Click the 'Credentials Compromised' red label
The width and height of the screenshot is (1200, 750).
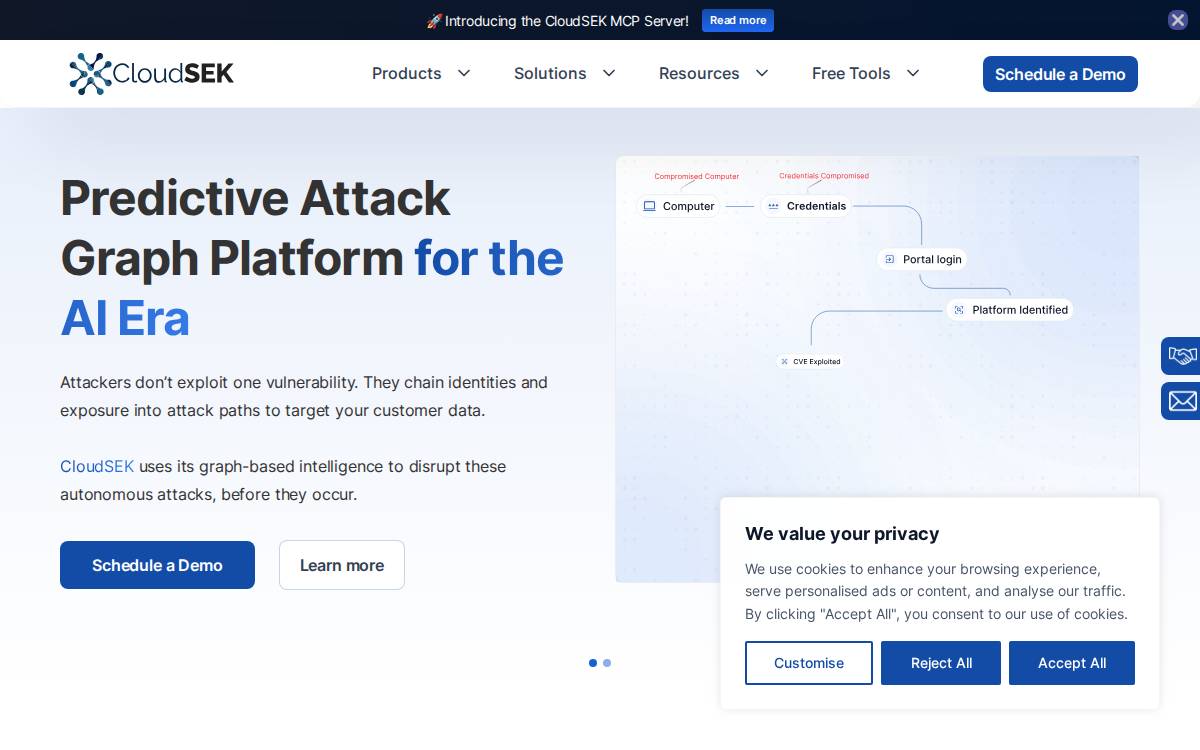[824, 176]
